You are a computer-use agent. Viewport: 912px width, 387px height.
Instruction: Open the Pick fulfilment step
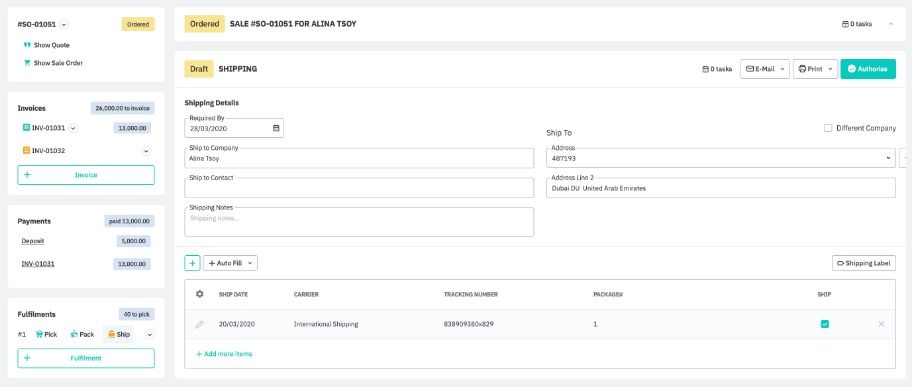(x=46, y=335)
